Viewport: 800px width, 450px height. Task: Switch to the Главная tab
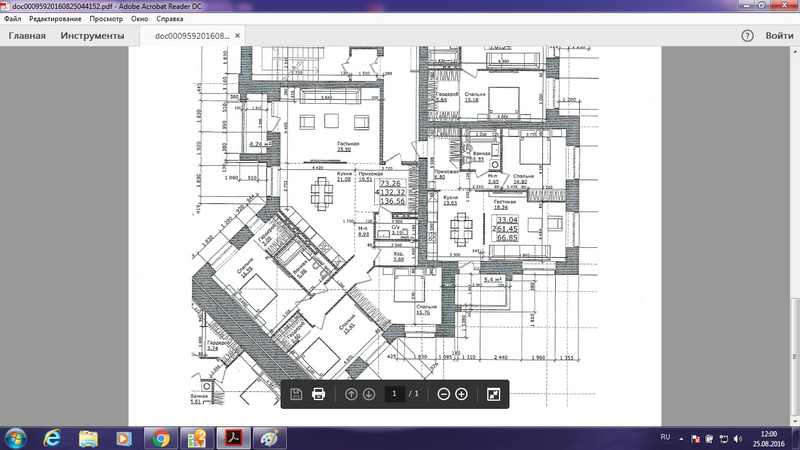[27, 36]
